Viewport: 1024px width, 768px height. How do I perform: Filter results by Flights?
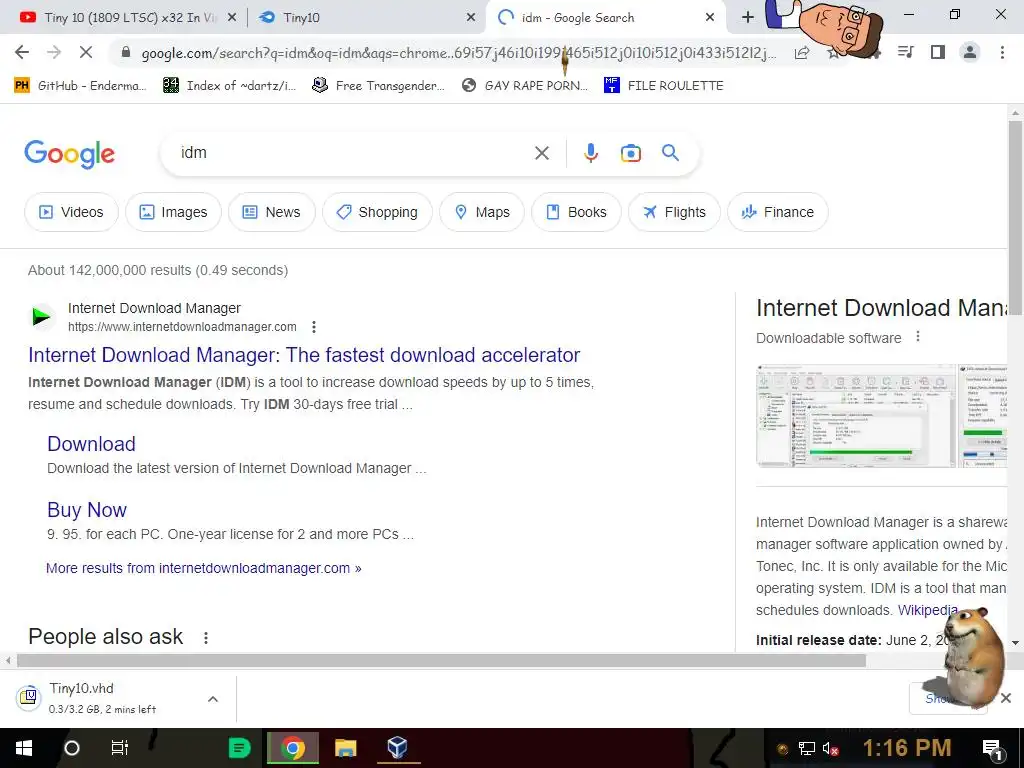click(x=674, y=212)
